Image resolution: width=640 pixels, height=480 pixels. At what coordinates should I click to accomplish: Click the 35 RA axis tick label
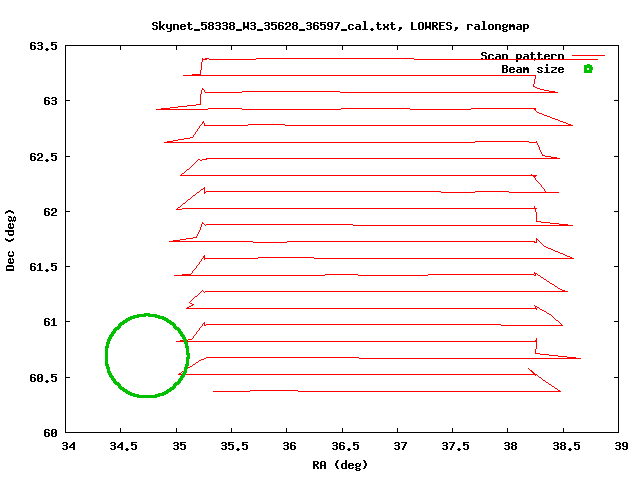coord(179,446)
